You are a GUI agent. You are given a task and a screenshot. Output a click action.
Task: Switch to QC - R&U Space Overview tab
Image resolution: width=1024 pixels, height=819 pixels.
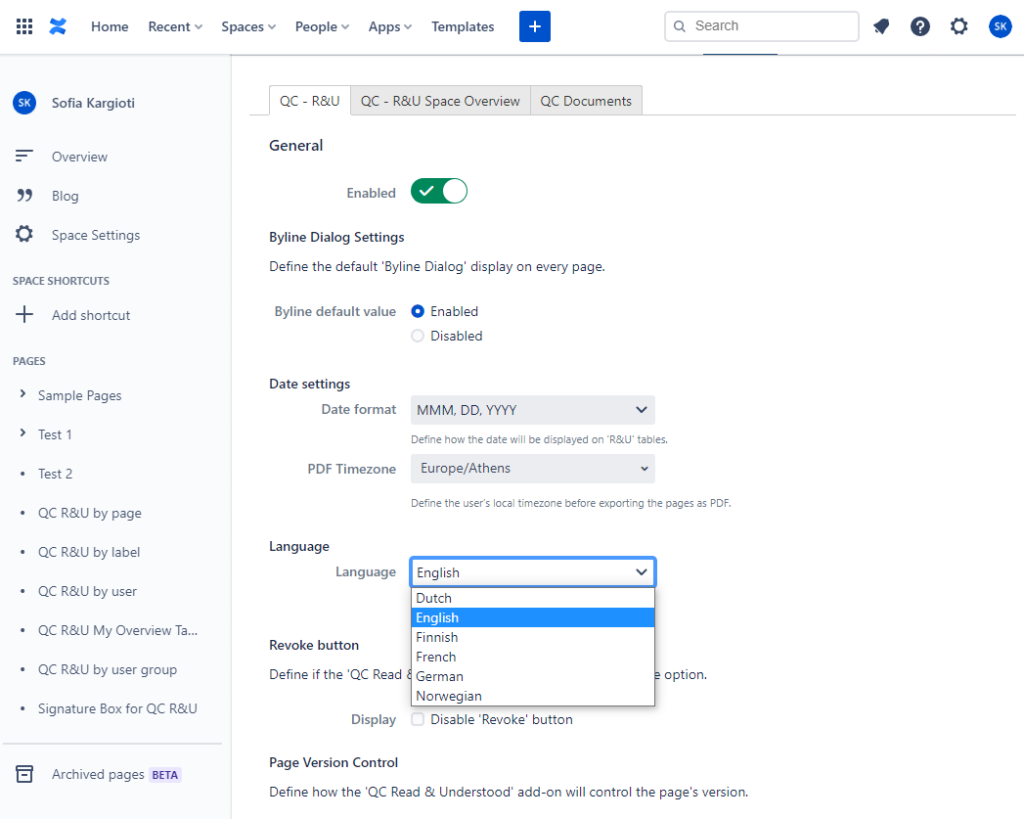(440, 101)
